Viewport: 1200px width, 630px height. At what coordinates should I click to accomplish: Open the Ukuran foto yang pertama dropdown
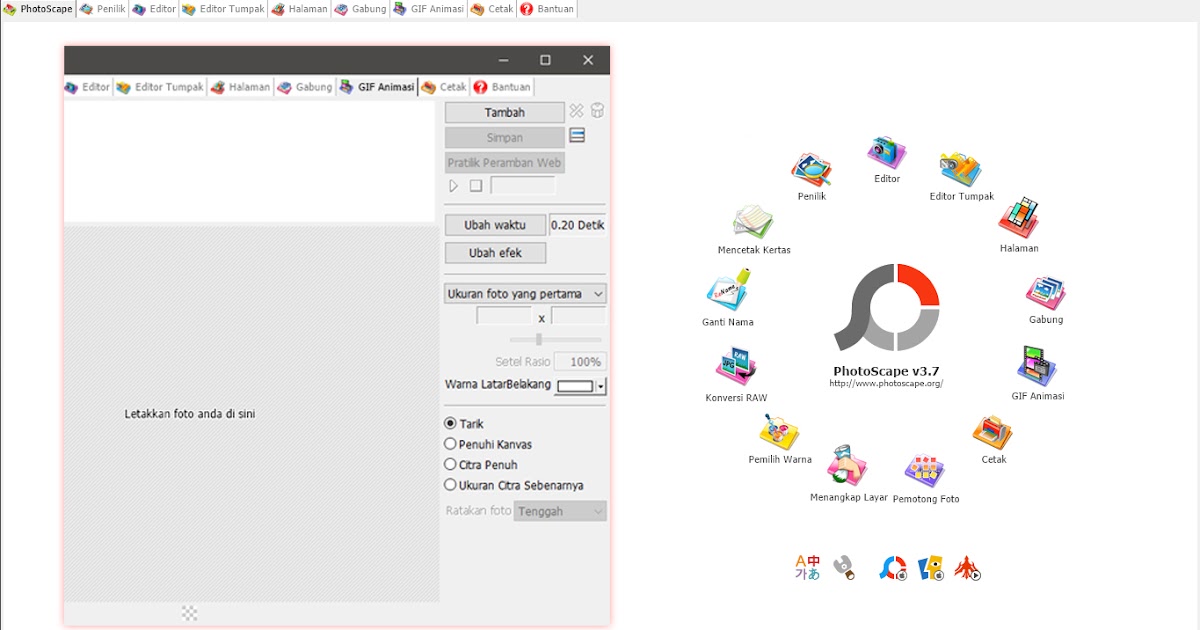pos(526,294)
